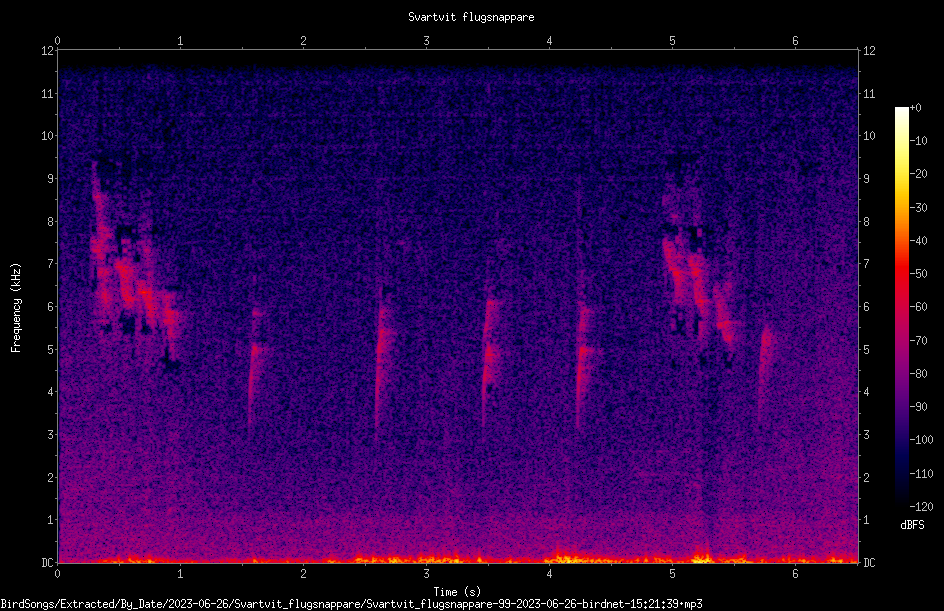Click the "0" tick on the bottom time axis
The width and height of the screenshot is (944, 611).
[57, 574]
